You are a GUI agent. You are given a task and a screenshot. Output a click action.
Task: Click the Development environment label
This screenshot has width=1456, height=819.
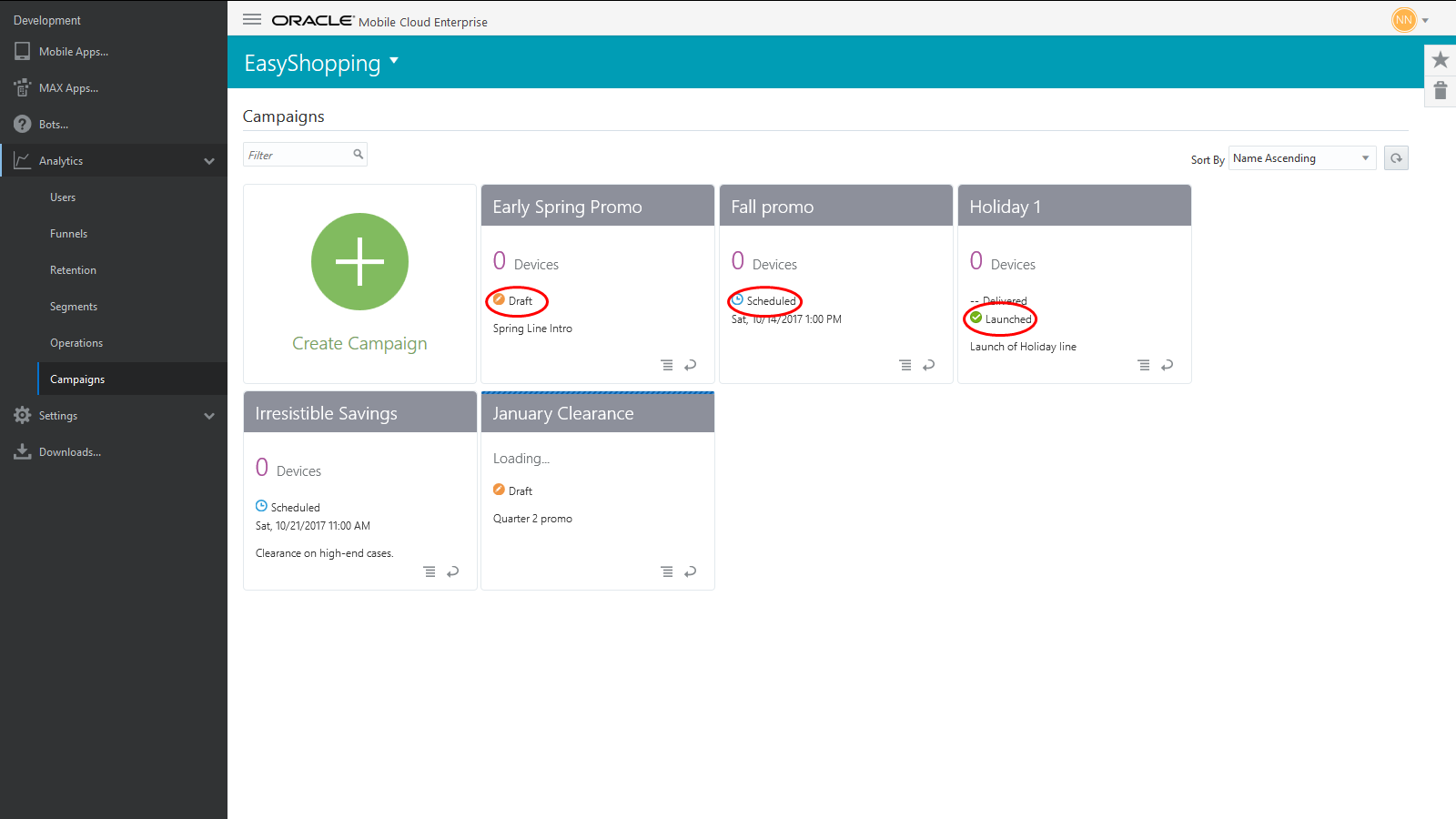tap(47, 20)
